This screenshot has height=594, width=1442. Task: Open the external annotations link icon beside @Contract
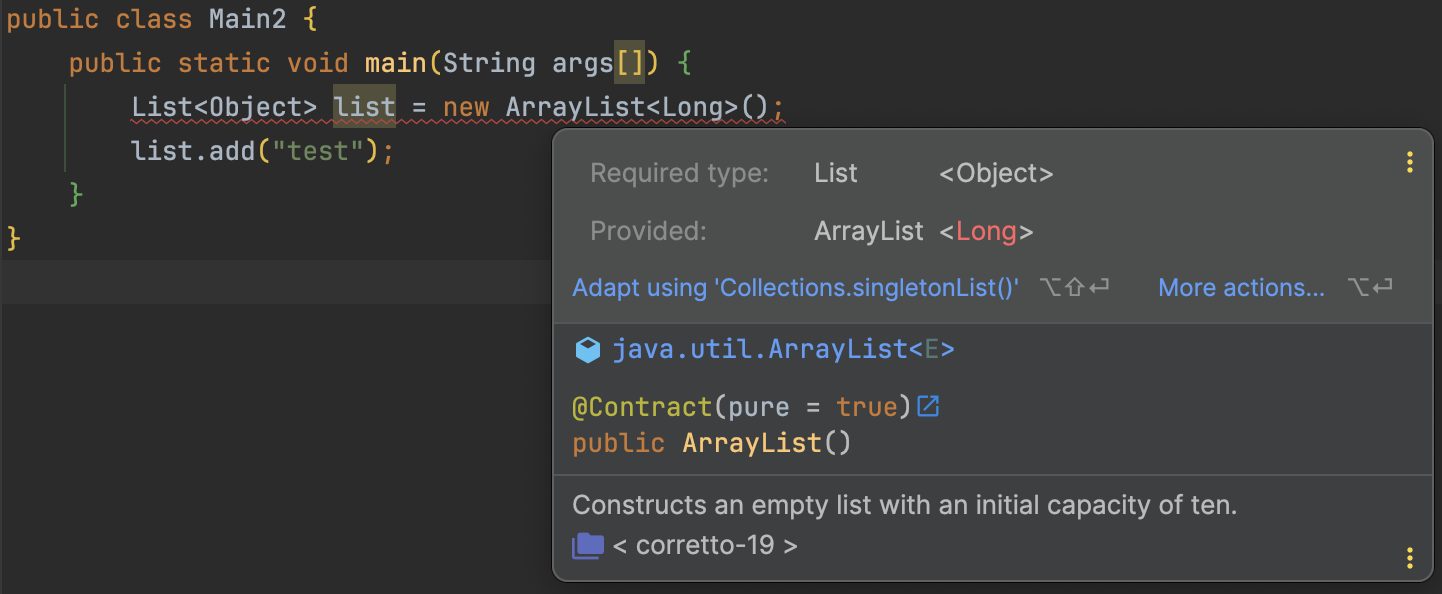[x=929, y=407]
